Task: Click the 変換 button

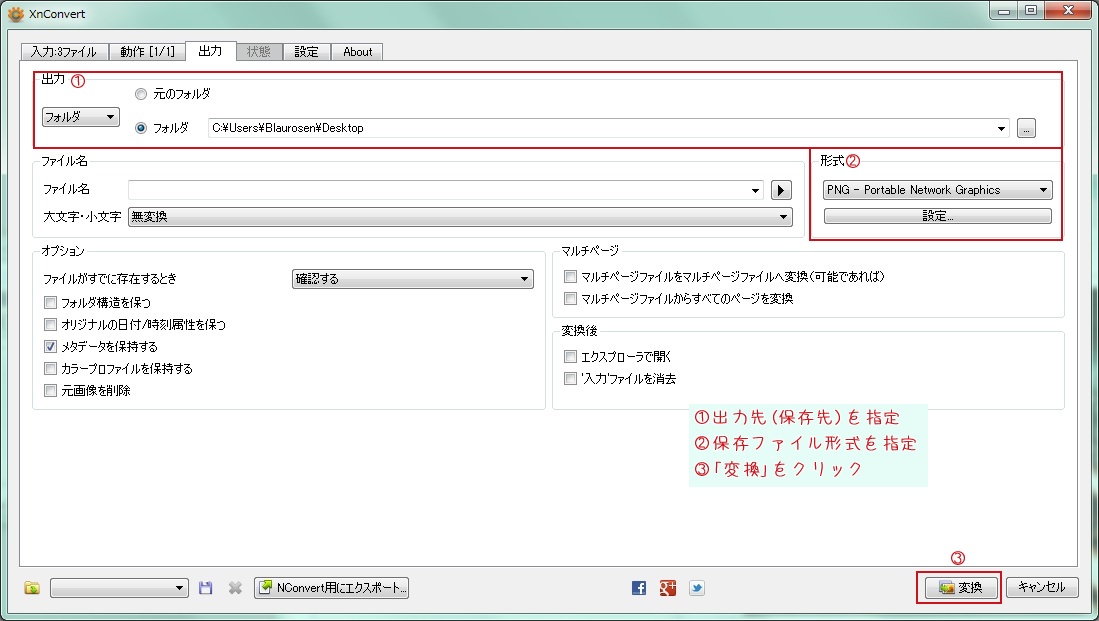Action: [961, 587]
